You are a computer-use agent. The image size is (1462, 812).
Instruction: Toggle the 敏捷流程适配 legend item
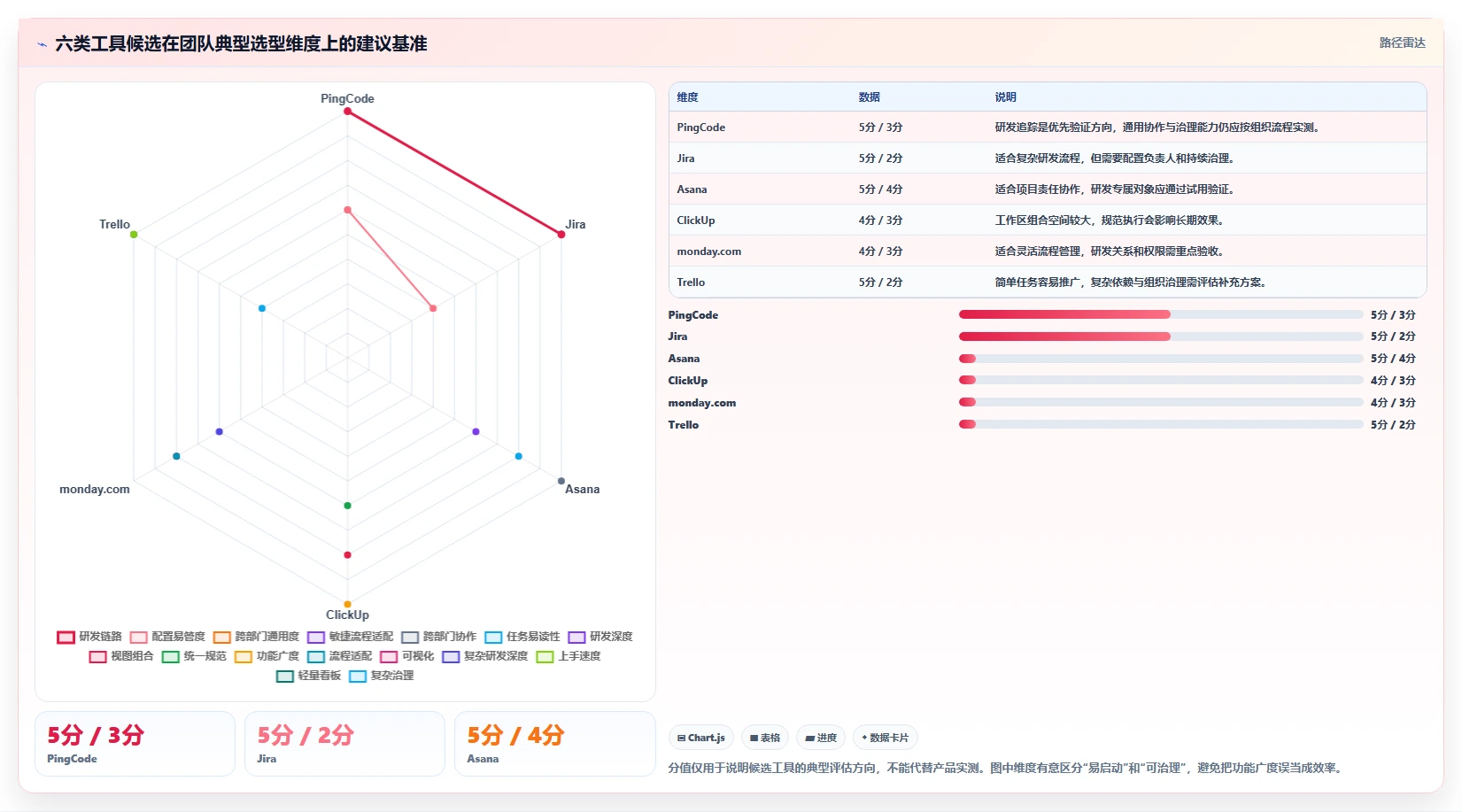(x=350, y=637)
